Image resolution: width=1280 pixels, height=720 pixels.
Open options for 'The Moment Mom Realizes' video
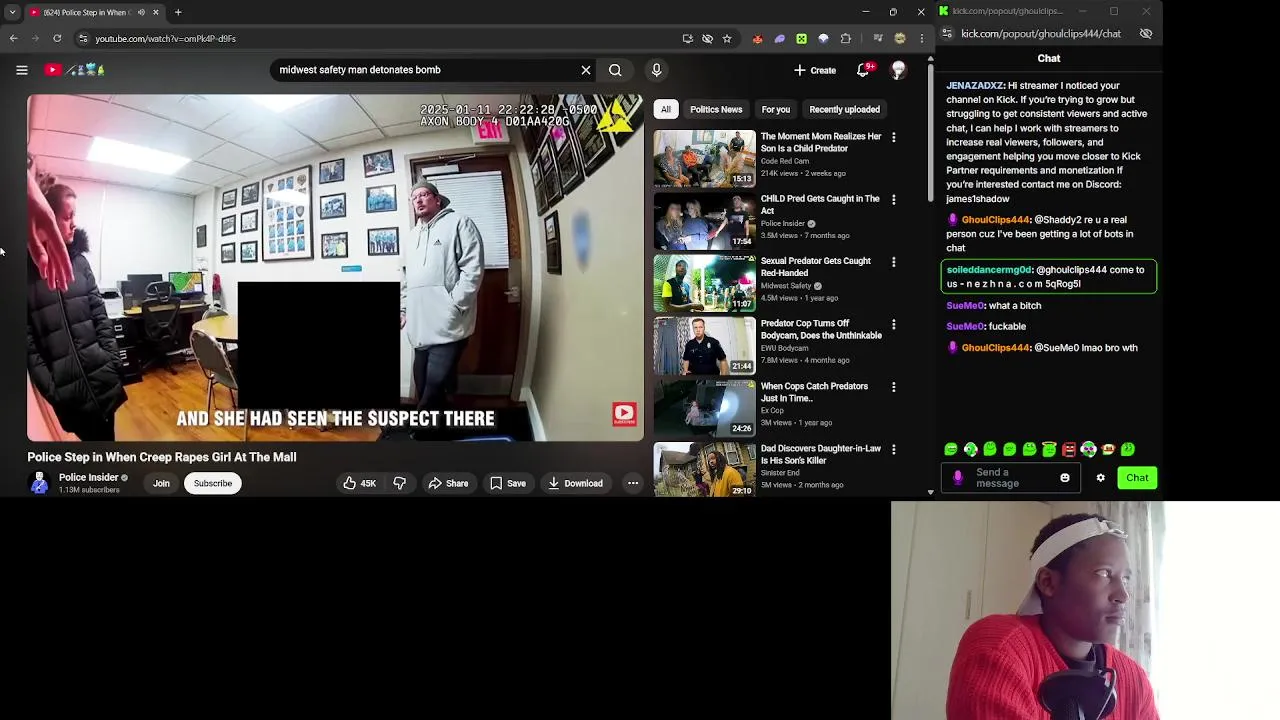click(x=894, y=137)
